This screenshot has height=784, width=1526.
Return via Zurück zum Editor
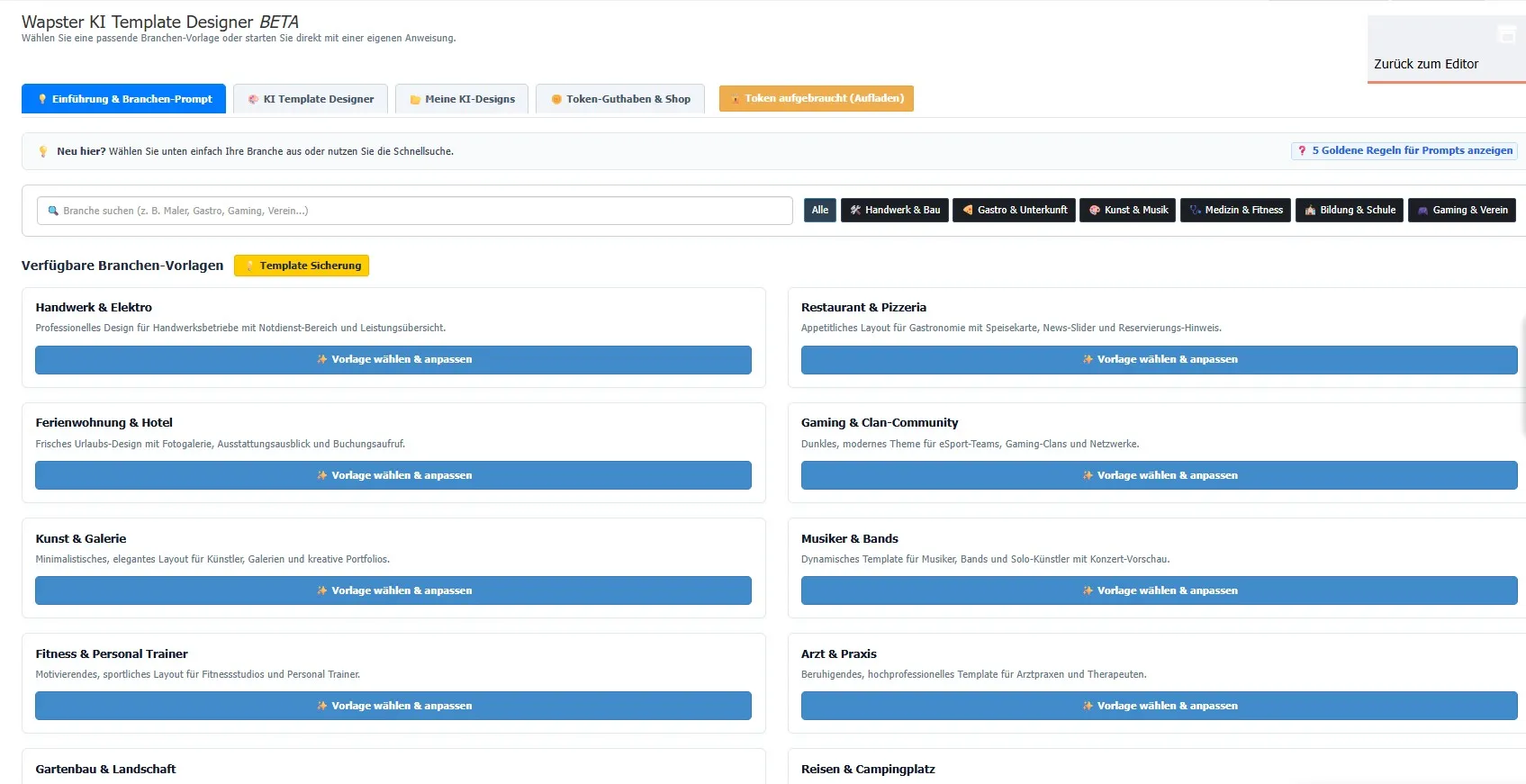1446,50
